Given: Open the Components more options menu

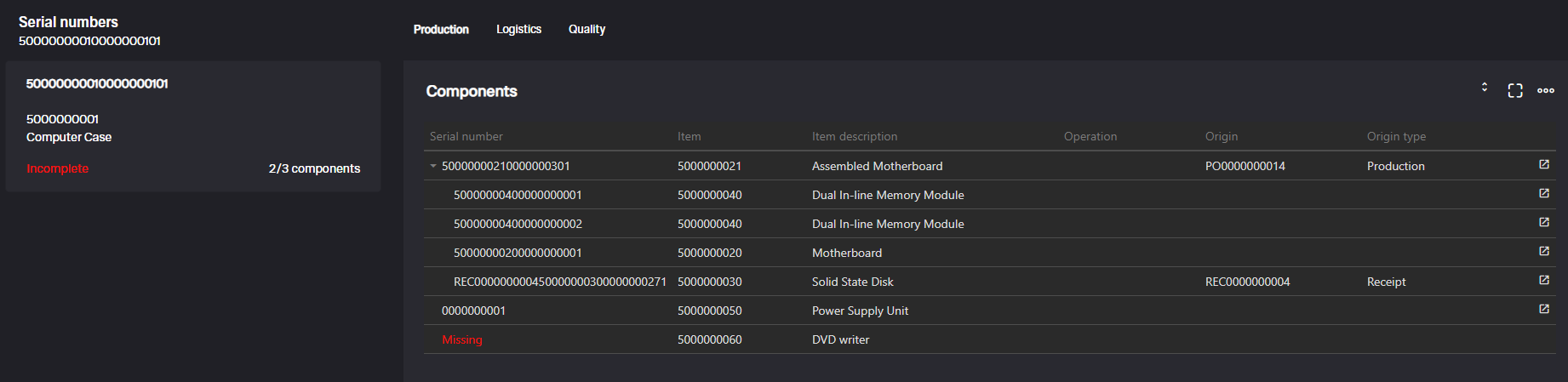Looking at the screenshot, I should pos(1546,90).
